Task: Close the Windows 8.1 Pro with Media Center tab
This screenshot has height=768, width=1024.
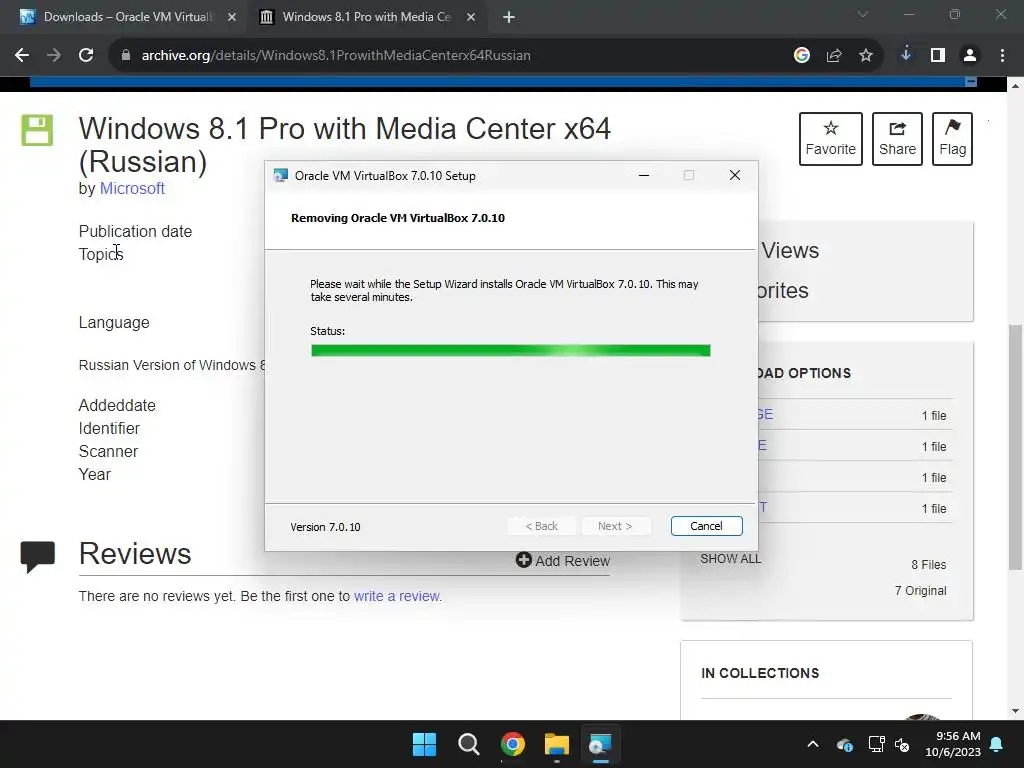Action: coord(471,17)
